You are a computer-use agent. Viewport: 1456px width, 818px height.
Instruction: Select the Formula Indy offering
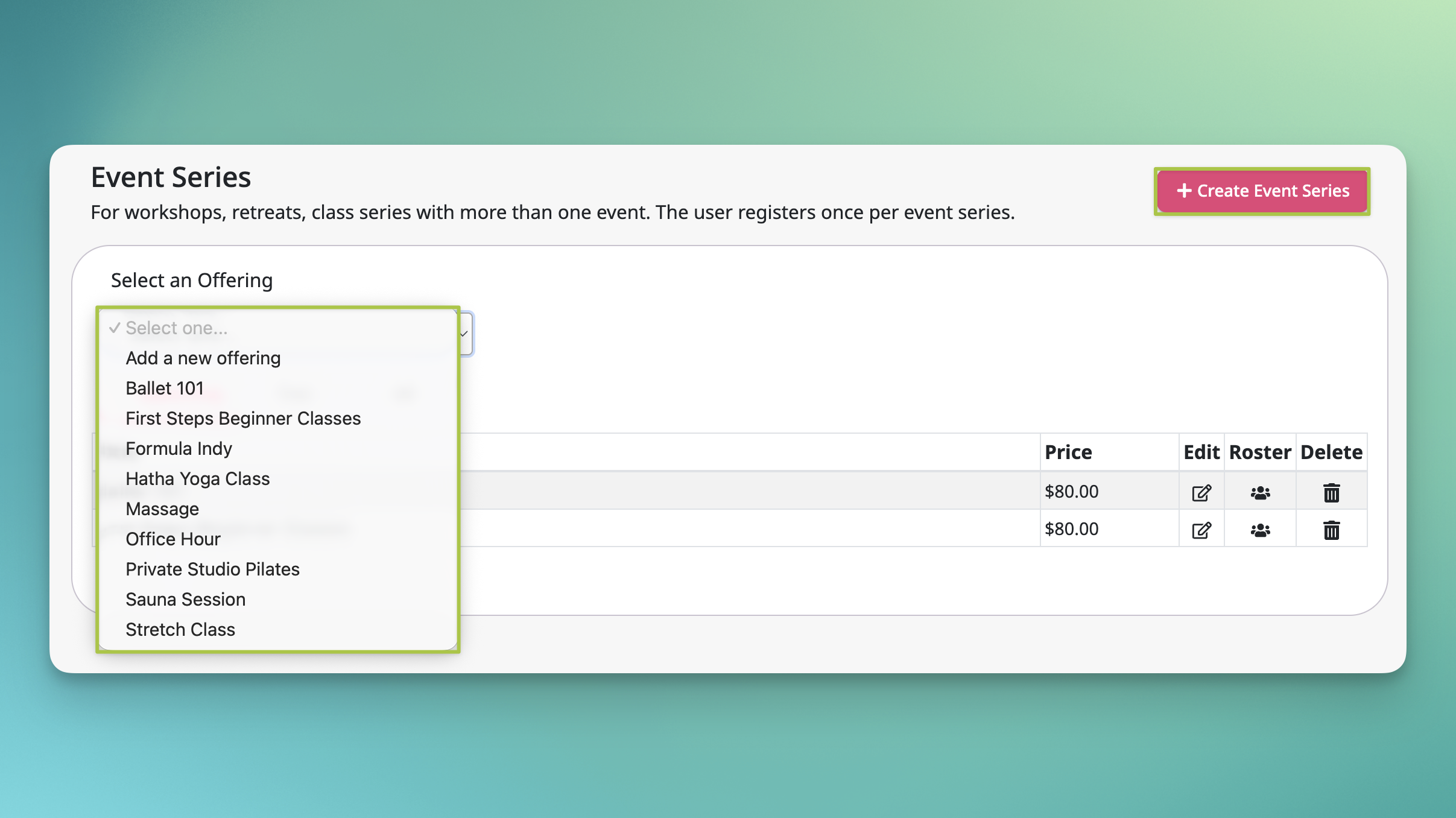pos(277,449)
